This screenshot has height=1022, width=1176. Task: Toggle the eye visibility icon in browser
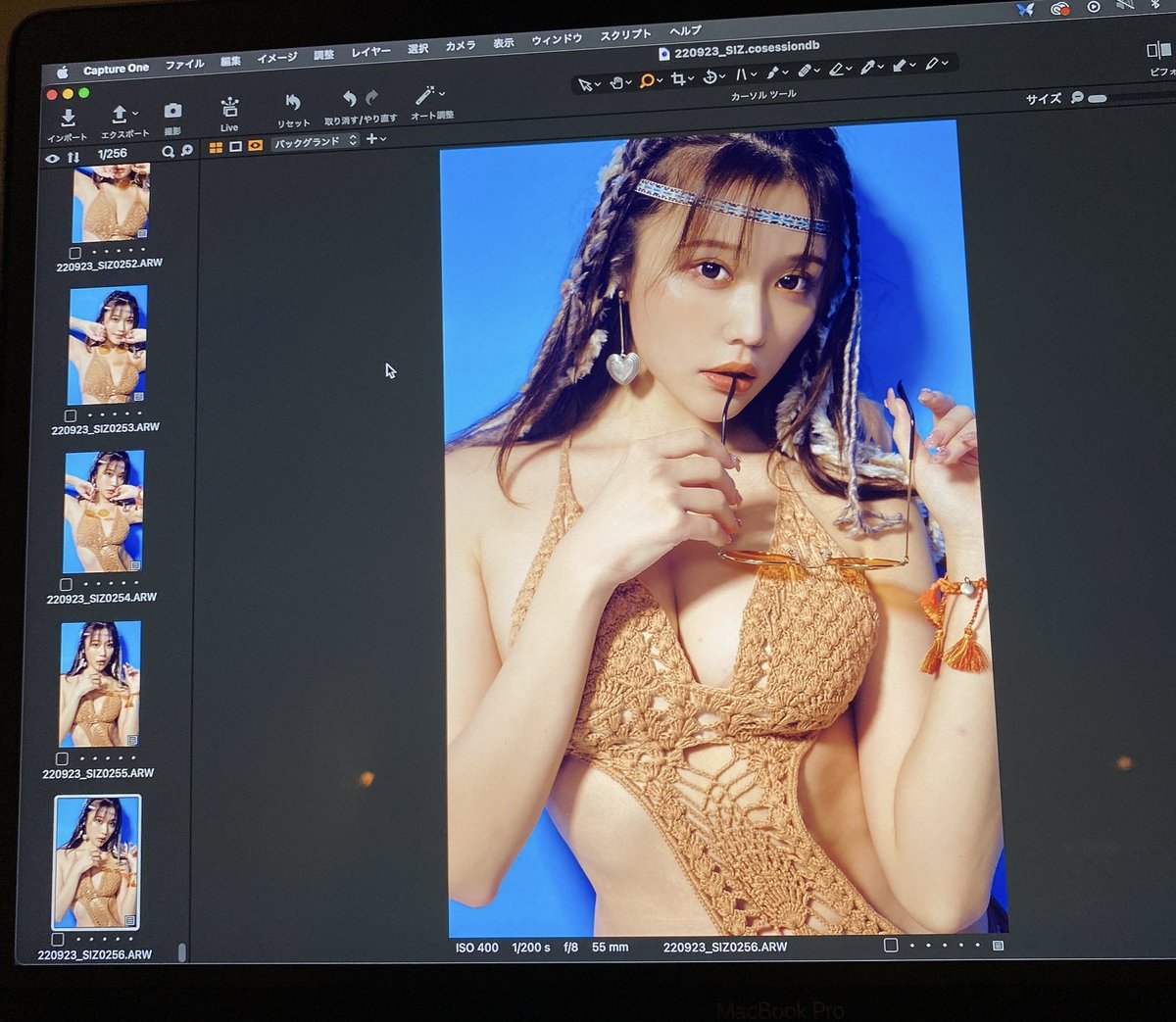(x=53, y=159)
